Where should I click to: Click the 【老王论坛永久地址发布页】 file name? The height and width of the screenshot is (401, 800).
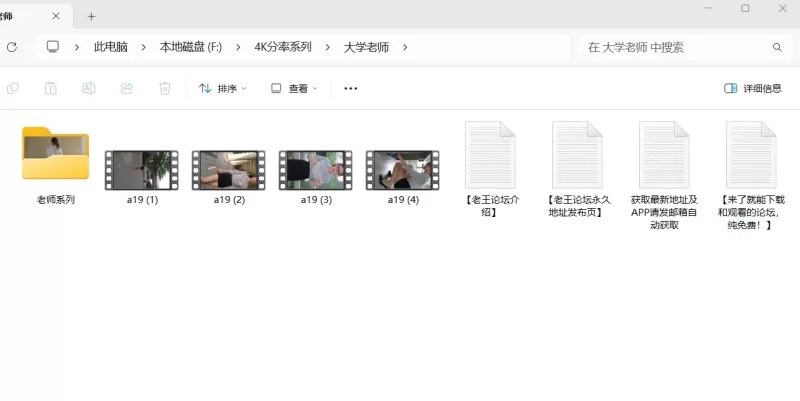577,206
